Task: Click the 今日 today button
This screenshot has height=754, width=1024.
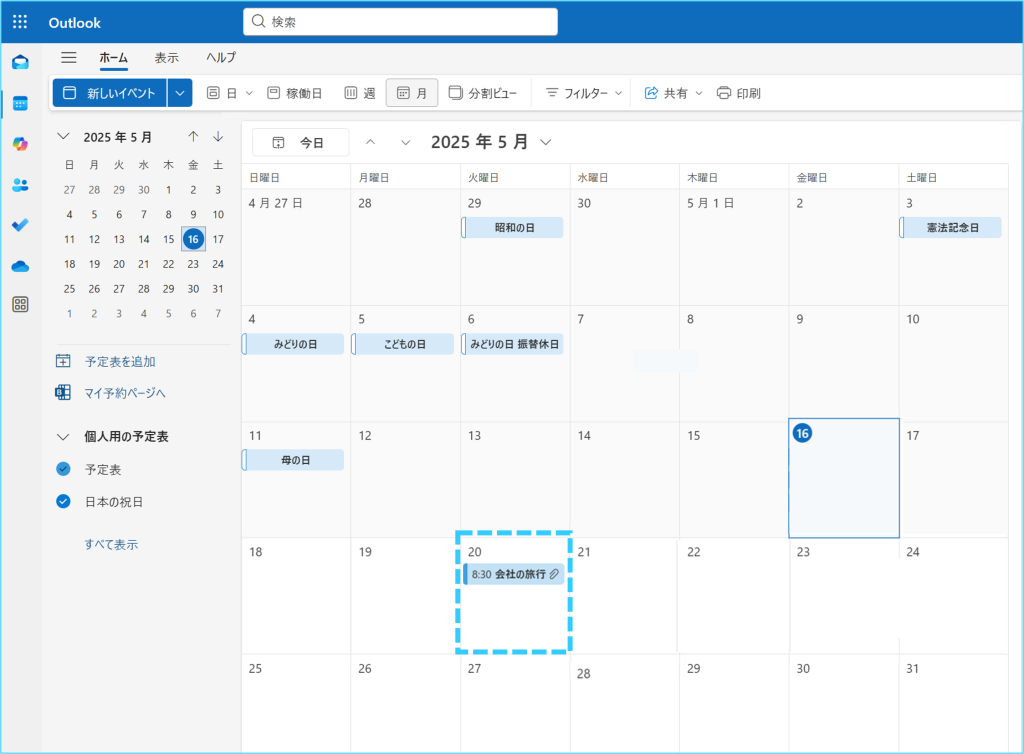Action: pos(300,142)
